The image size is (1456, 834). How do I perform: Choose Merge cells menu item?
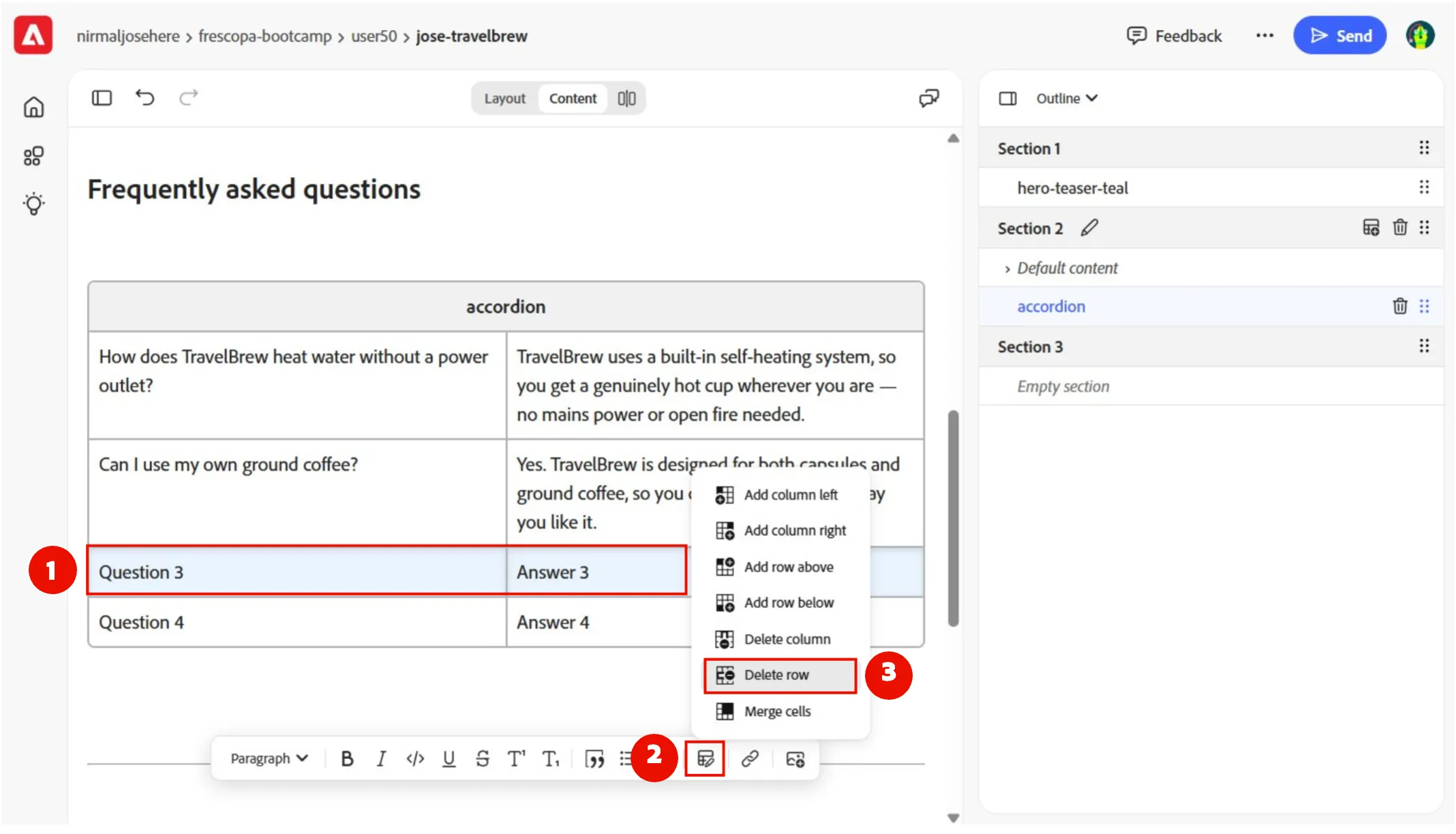pyautogui.click(x=780, y=712)
